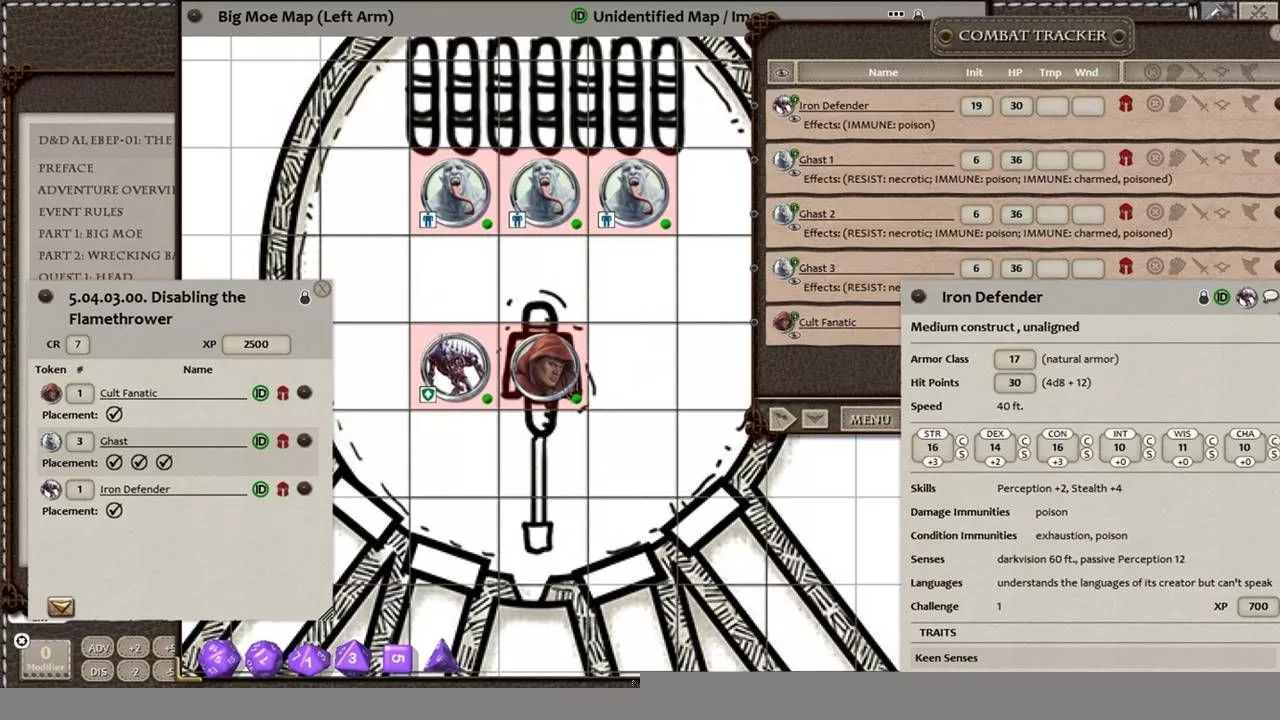Toggle the lock icon on Iron Defender sheet
The width and height of the screenshot is (1280, 720).
coord(1204,298)
